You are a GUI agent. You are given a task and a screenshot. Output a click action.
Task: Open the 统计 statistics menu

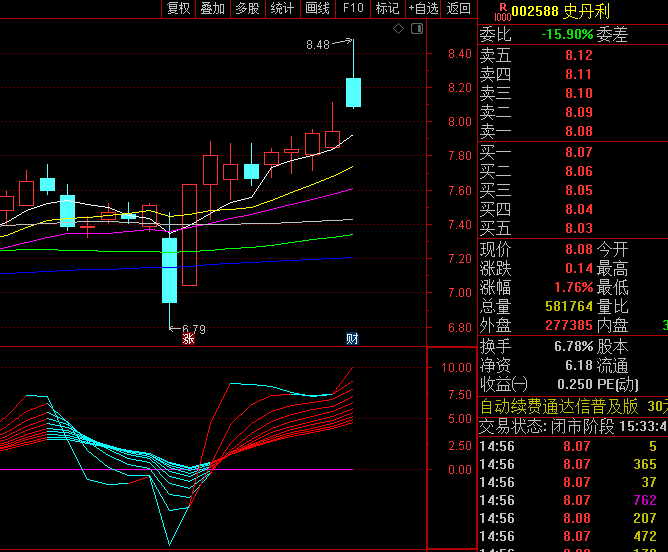click(x=282, y=9)
